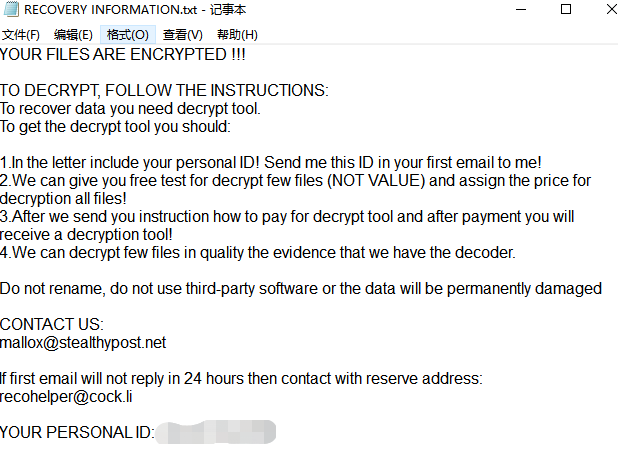Click the mallox@stealthypost.net email address

coord(83,343)
